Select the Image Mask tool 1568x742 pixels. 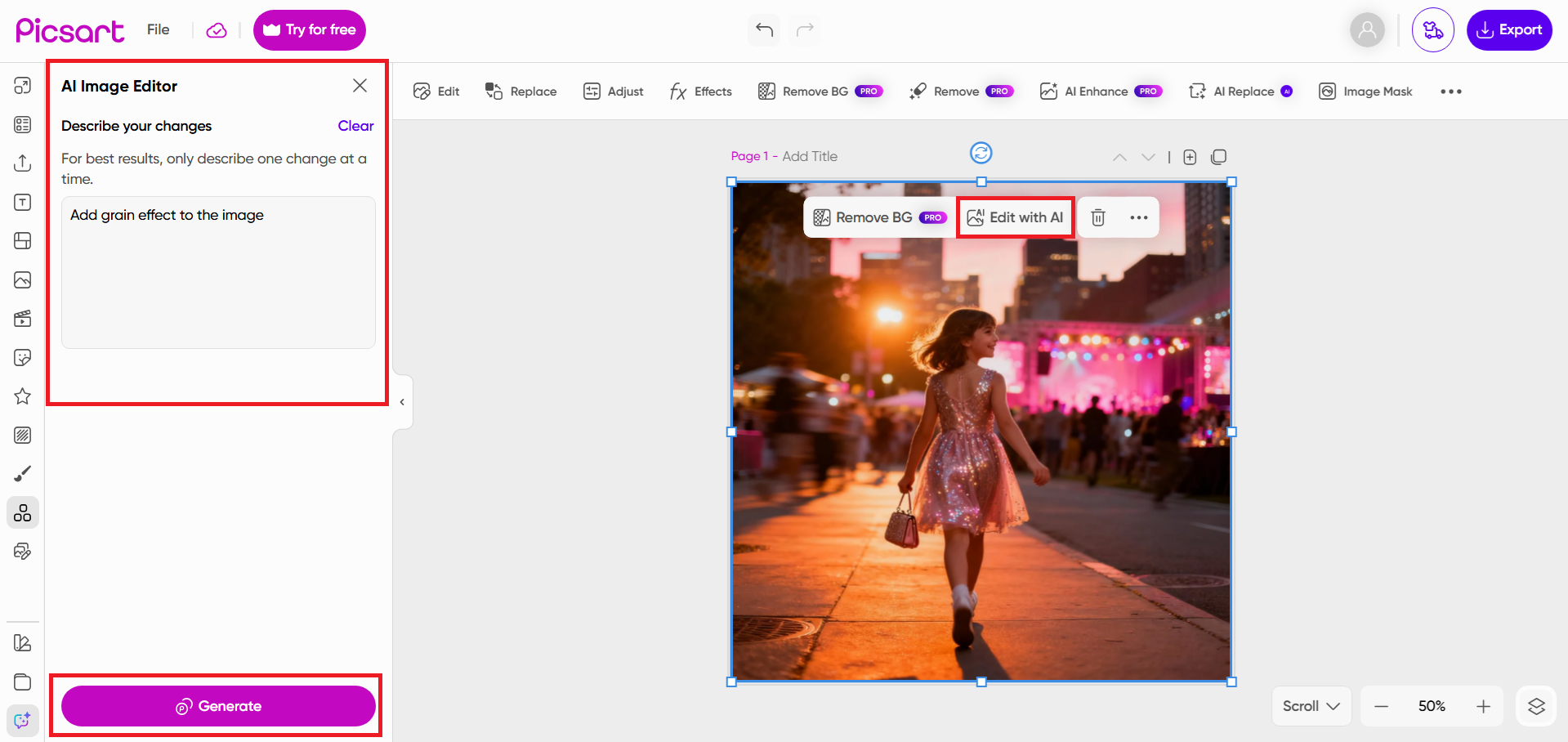1365,91
